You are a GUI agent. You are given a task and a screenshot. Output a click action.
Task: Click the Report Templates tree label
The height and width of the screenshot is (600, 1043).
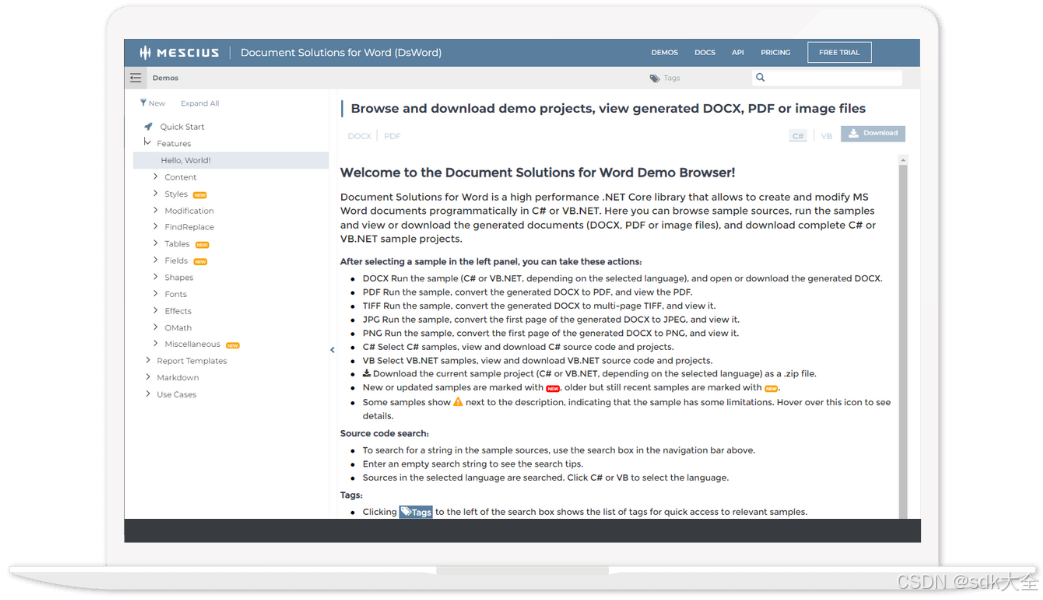coord(192,361)
